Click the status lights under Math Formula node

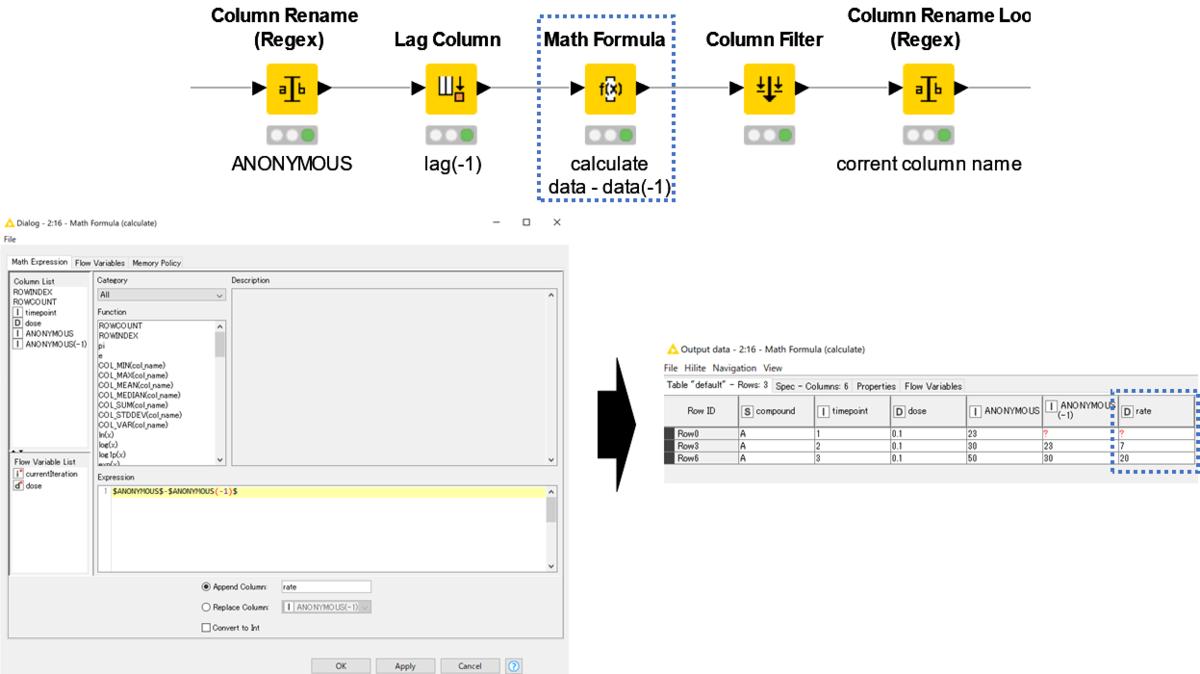[x=610, y=135]
